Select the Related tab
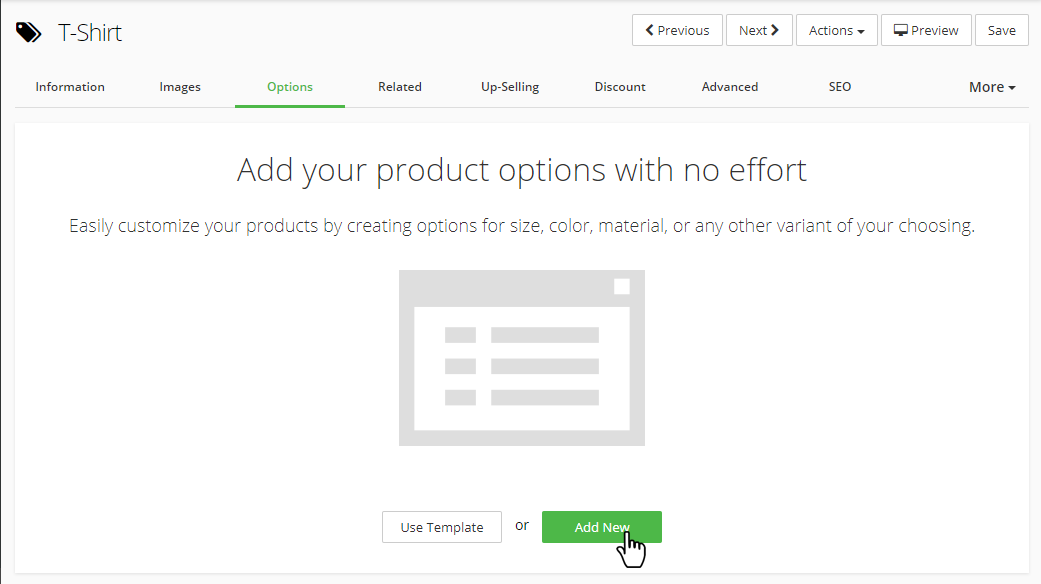The image size is (1041, 584). tap(399, 87)
